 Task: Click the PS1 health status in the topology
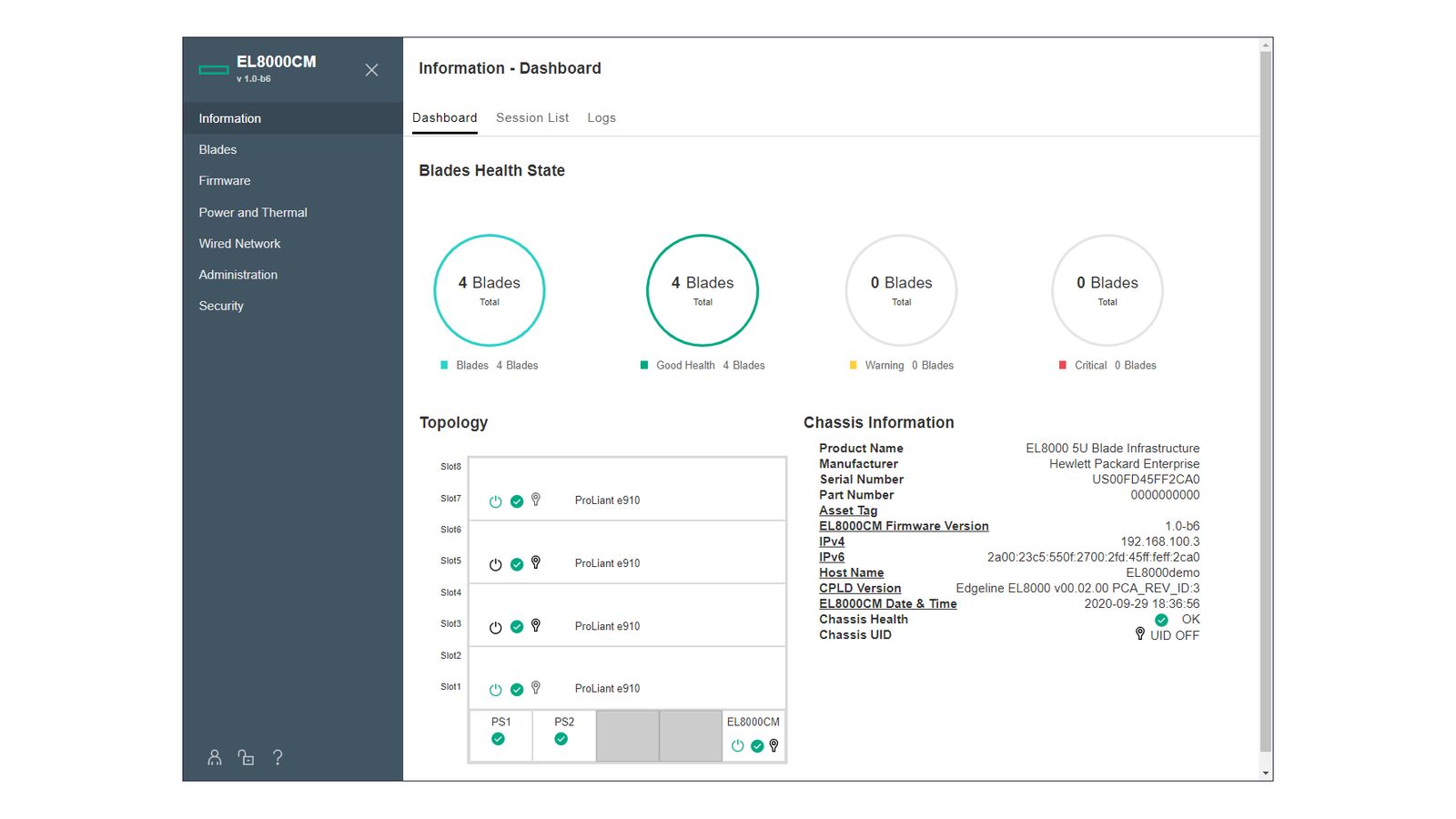498,740
